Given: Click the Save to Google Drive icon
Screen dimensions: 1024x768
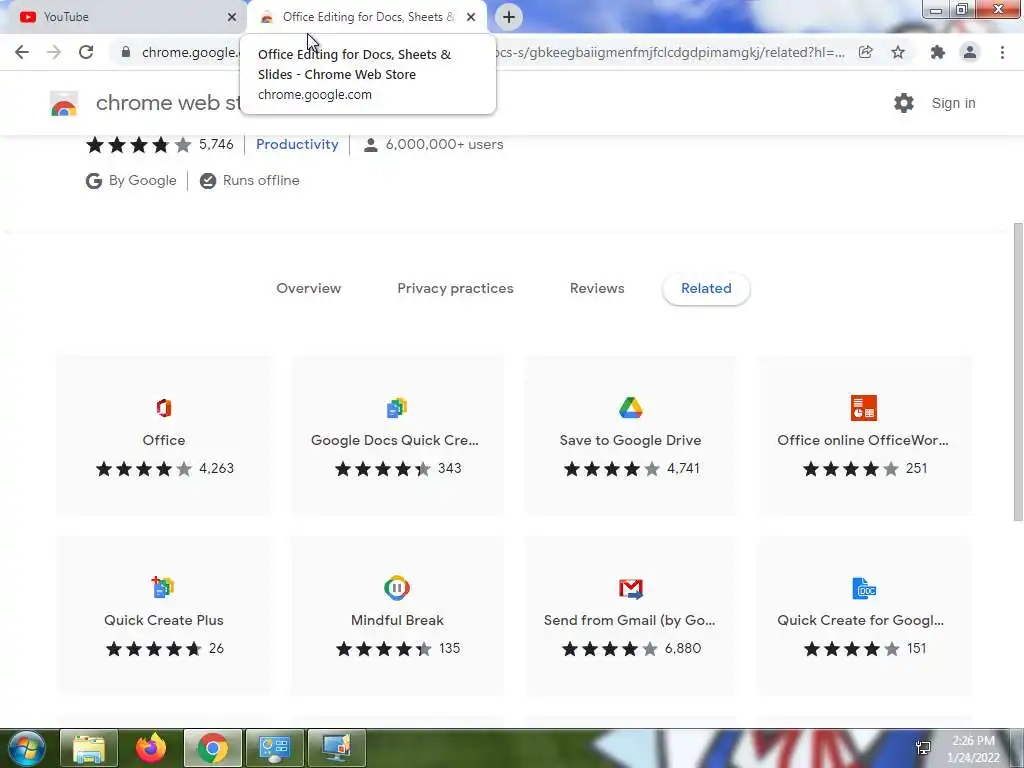Looking at the screenshot, I should pos(631,408).
